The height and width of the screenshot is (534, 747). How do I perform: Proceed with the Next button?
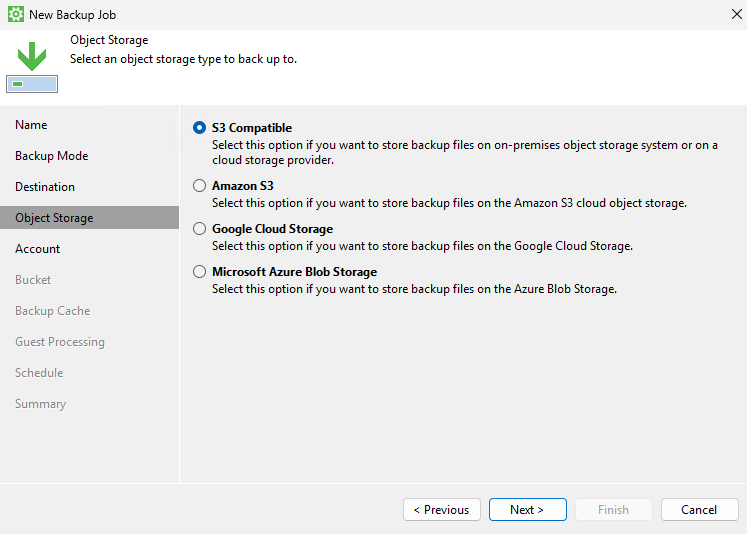tap(527, 510)
